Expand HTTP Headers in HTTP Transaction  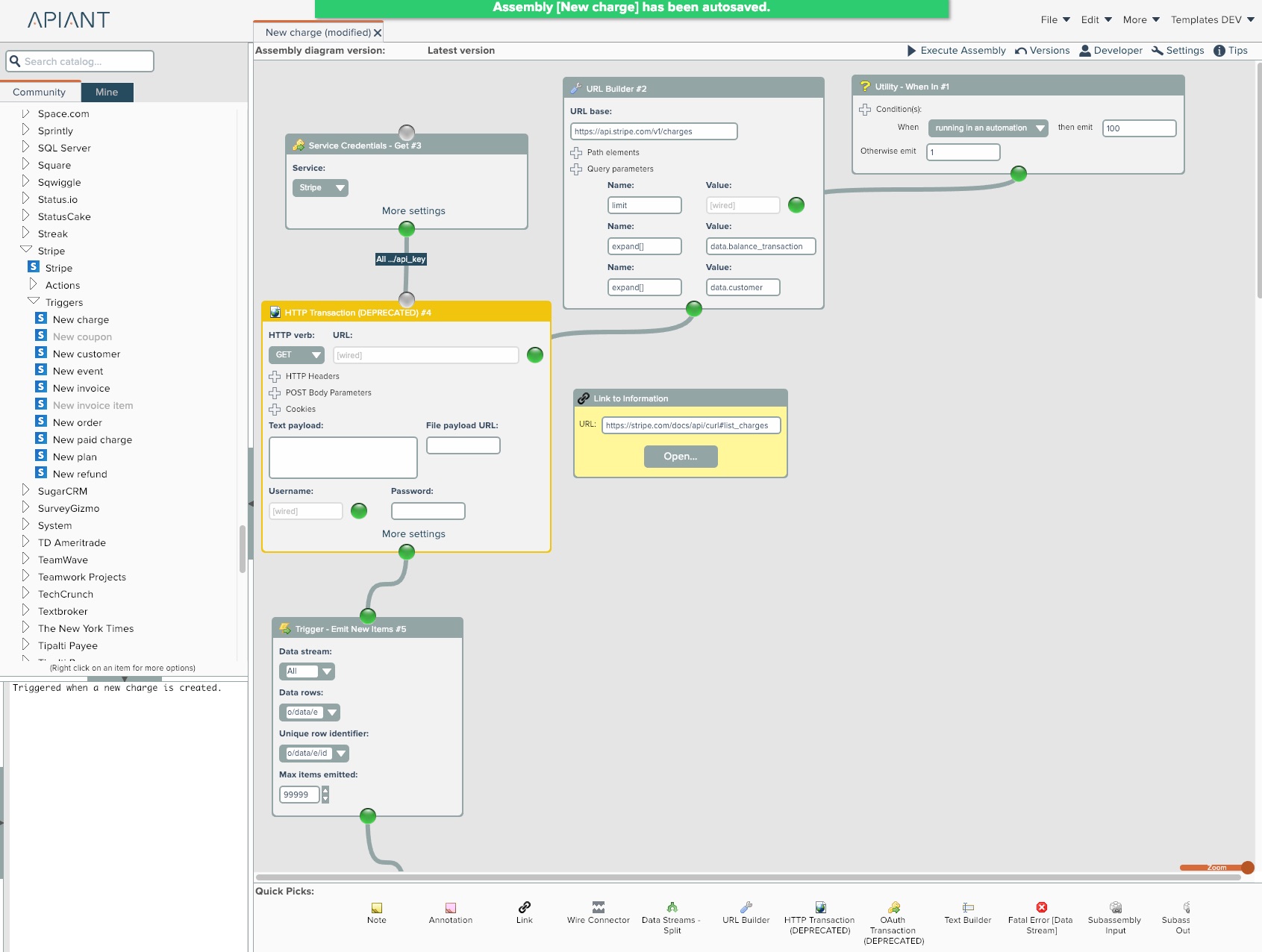[x=275, y=377]
